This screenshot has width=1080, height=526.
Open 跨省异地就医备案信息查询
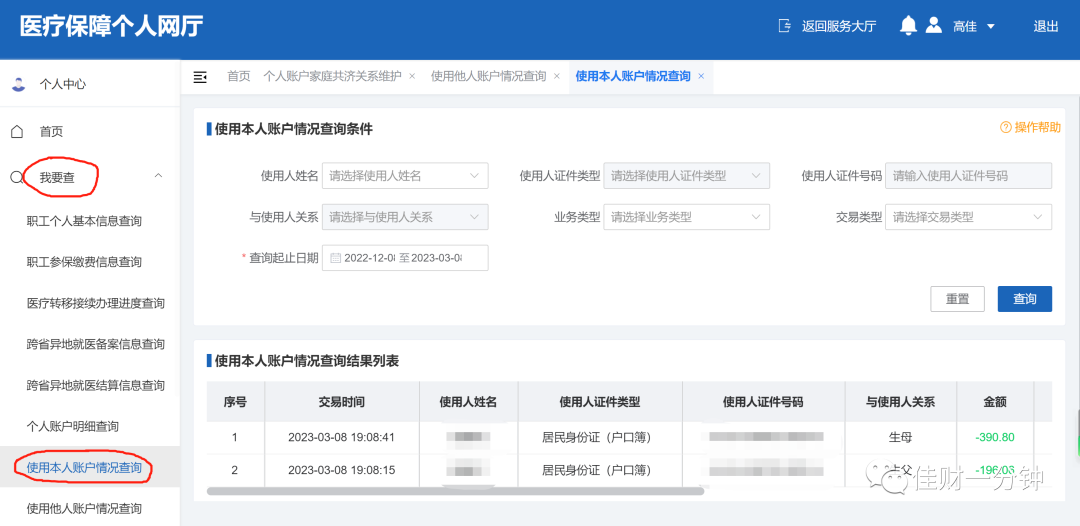coord(96,344)
